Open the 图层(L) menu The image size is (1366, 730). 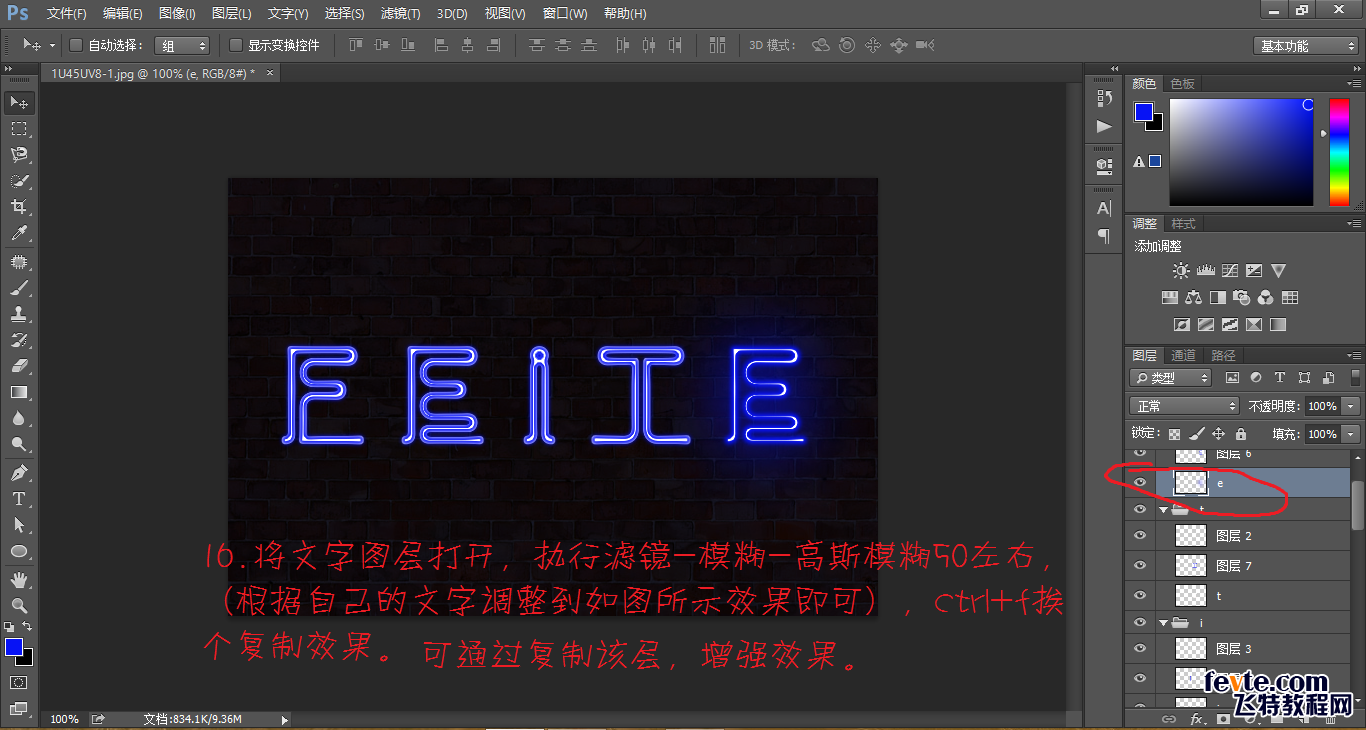click(x=232, y=14)
